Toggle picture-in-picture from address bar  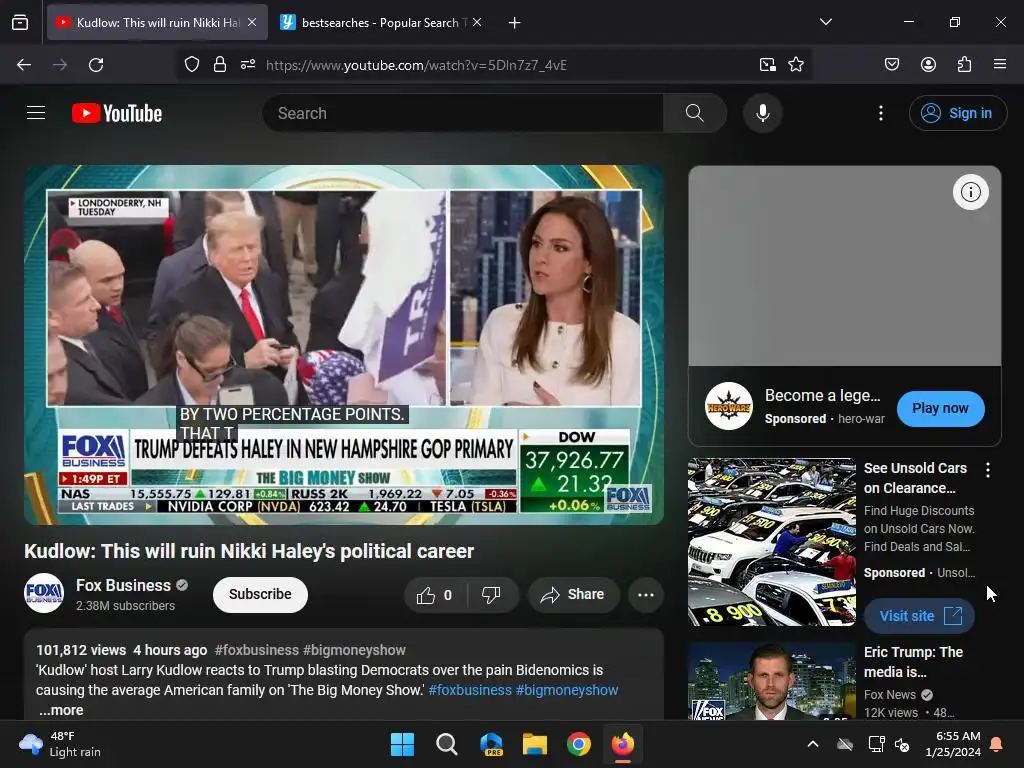point(767,65)
